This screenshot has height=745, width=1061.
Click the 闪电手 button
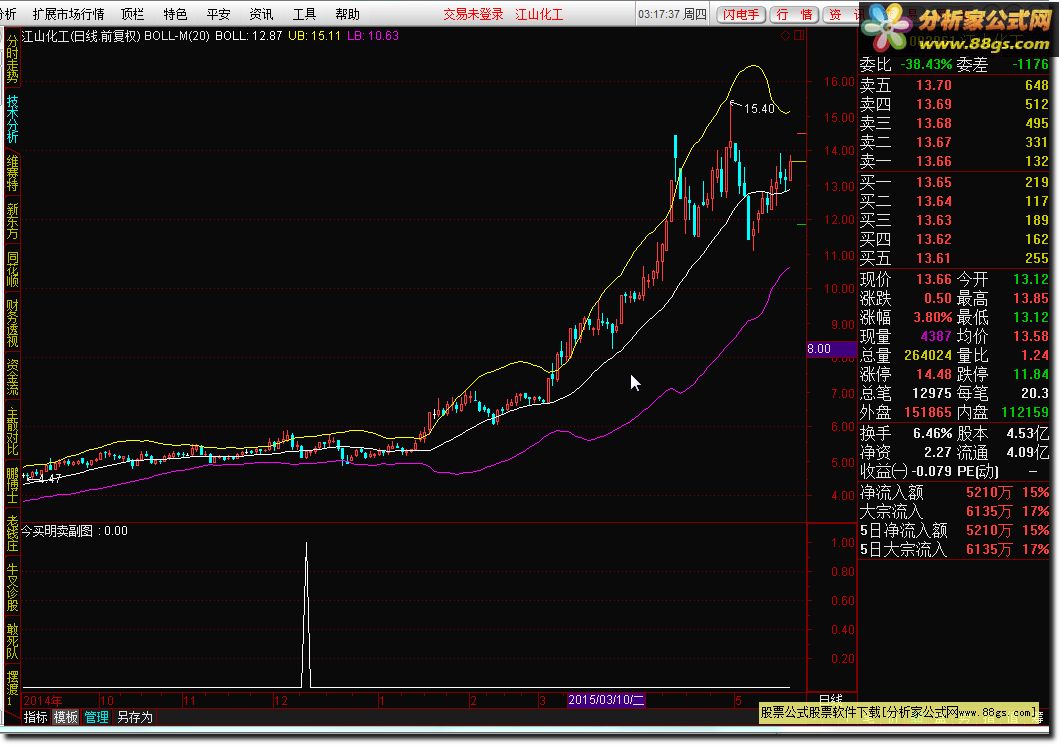pyautogui.click(x=741, y=14)
